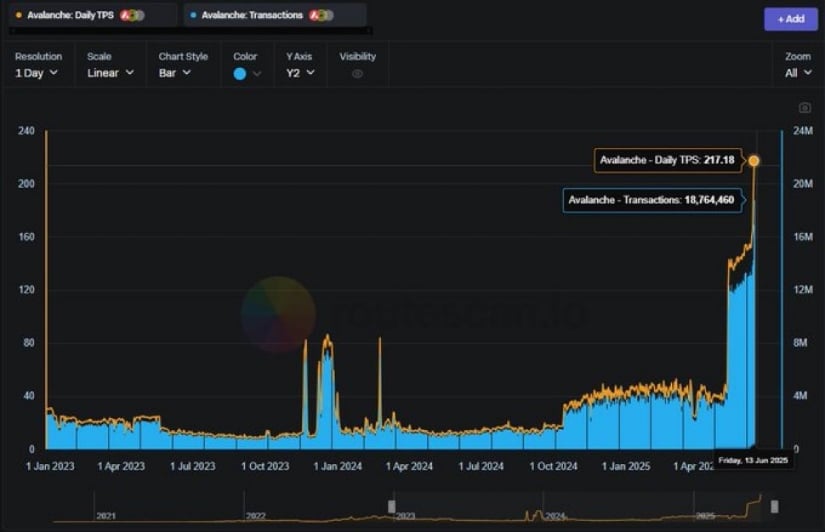This screenshot has width=825, height=532.
Task: Open the Chart Style Bar dropdown
Action: (175, 73)
